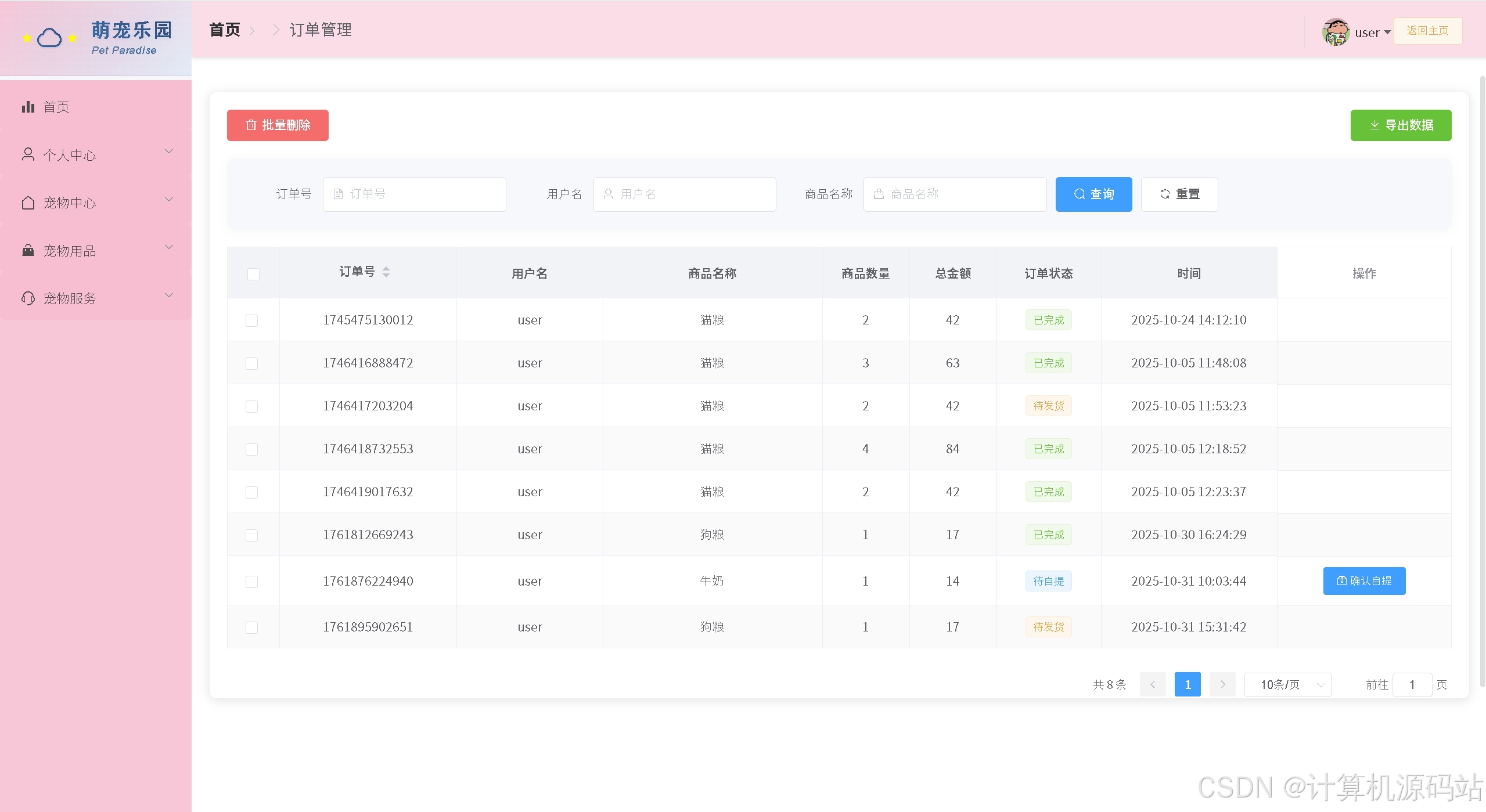Open 首页 in the sidebar menu
This screenshot has width=1486, height=812.
(x=96, y=107)
